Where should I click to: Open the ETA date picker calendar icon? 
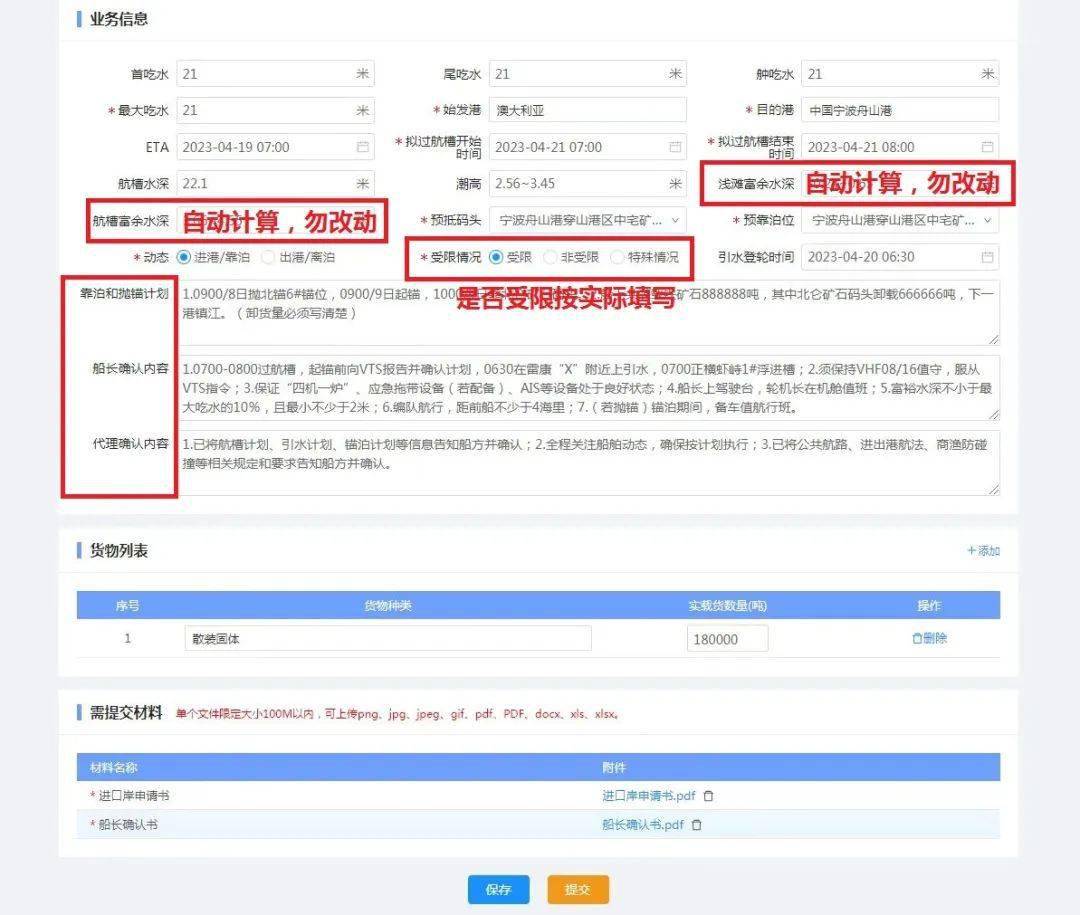point(365,147)
